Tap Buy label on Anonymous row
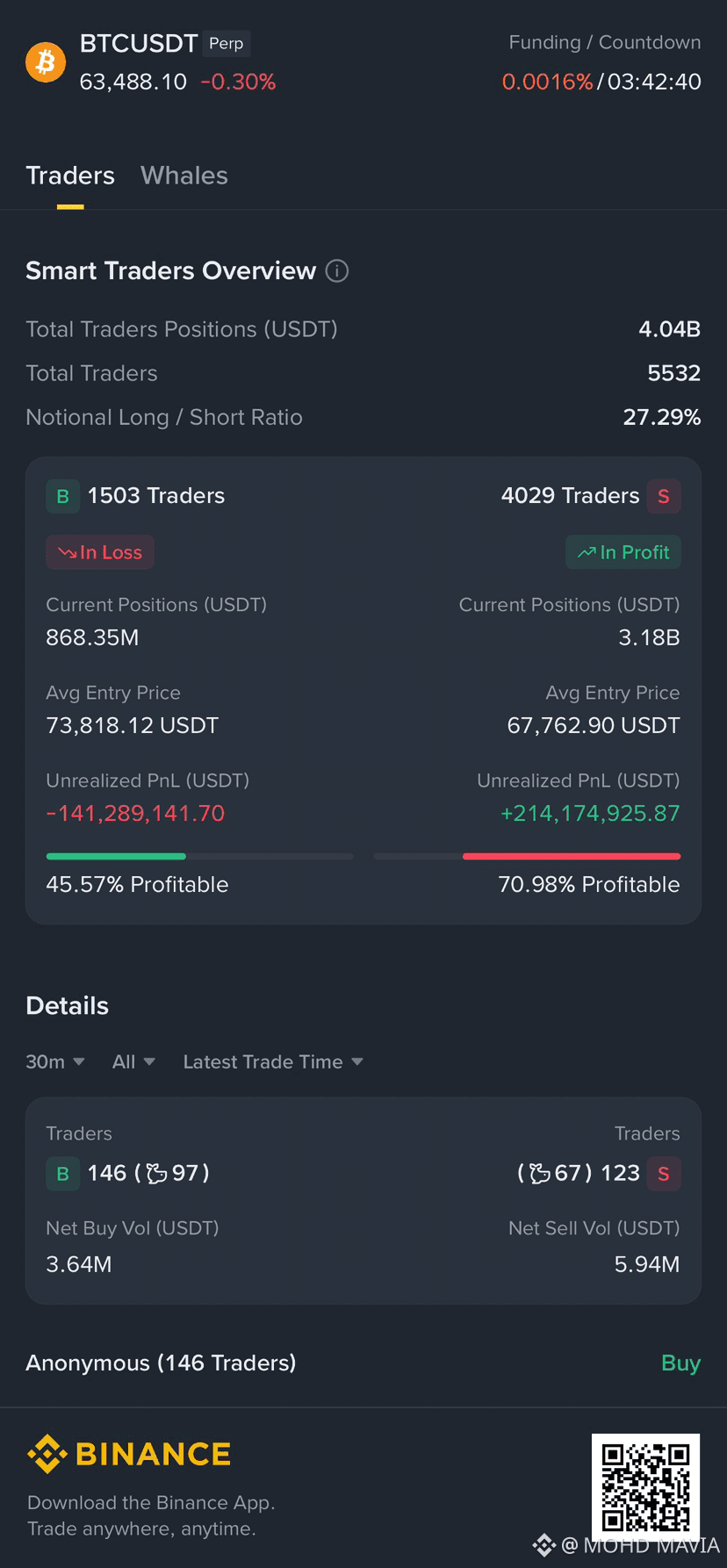Viewport: 727px width, 1568px height. pyautogui.click(x=680, y=1363)
